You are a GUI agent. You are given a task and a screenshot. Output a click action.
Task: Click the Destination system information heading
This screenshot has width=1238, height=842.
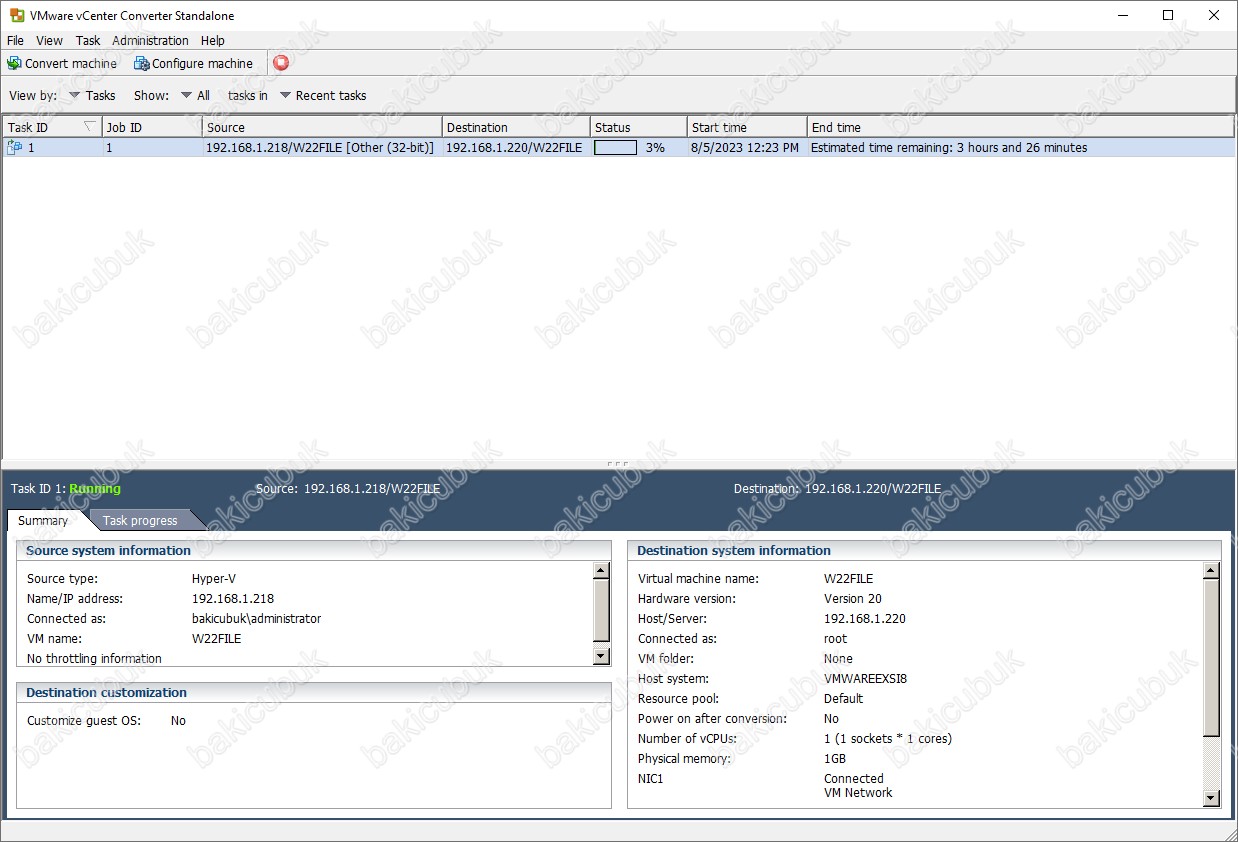click(x=734, y=551)
